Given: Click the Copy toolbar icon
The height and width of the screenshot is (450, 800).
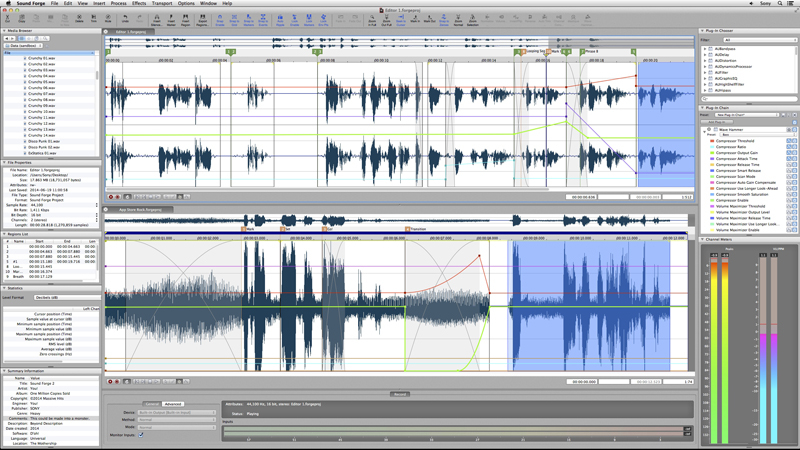Looking at the screenshot, I should (x=21, y=19).
